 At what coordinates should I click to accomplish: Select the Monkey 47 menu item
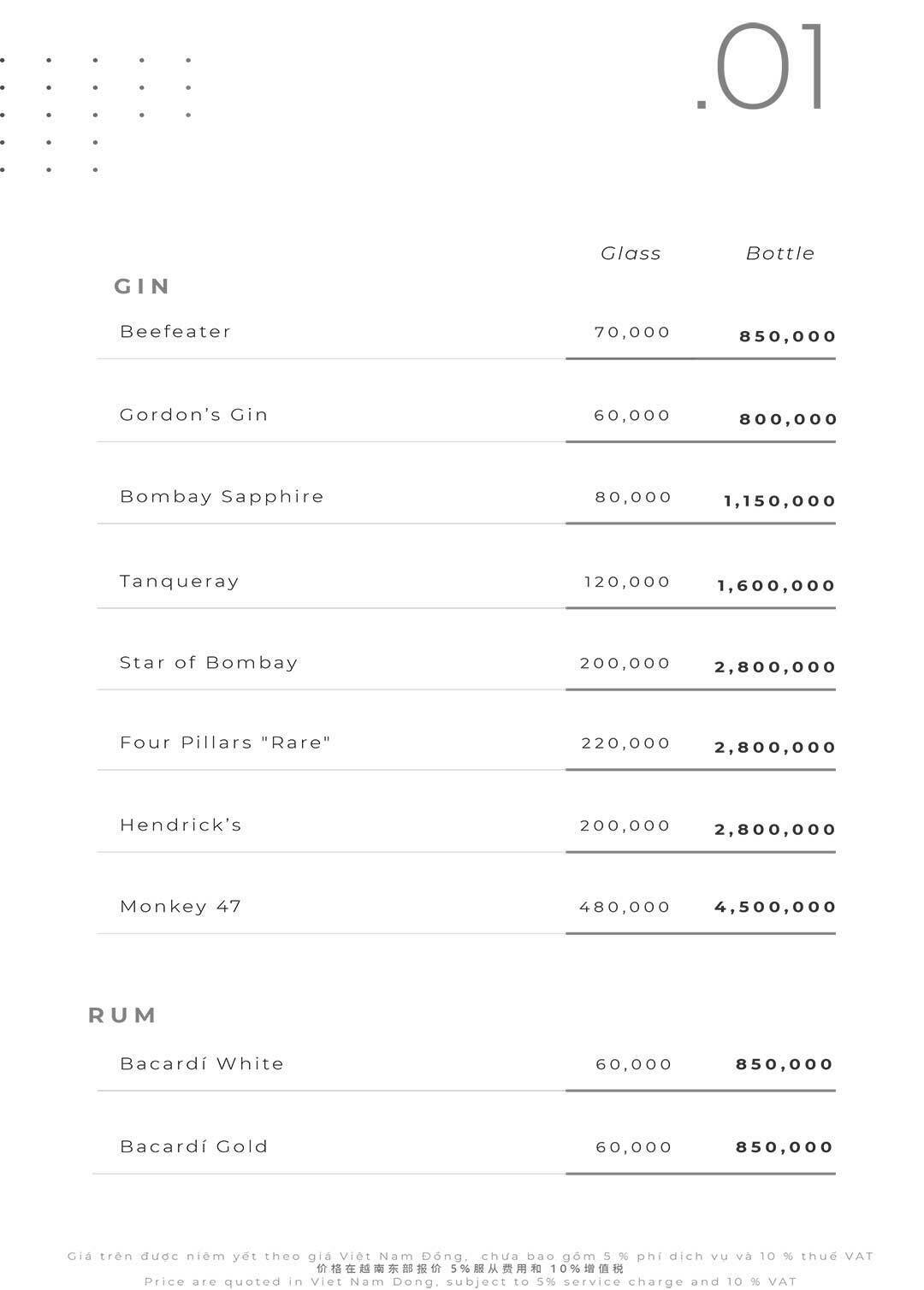coord(181,907)
